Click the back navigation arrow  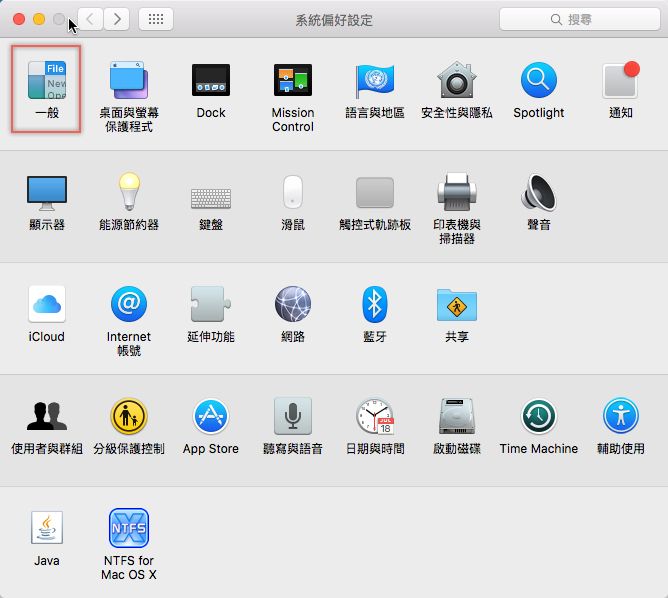pyautogui.click(x=90, y=19)
